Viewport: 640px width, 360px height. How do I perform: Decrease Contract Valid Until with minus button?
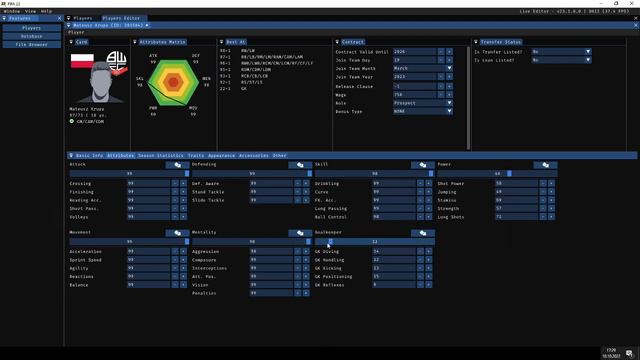click(441, 52)
